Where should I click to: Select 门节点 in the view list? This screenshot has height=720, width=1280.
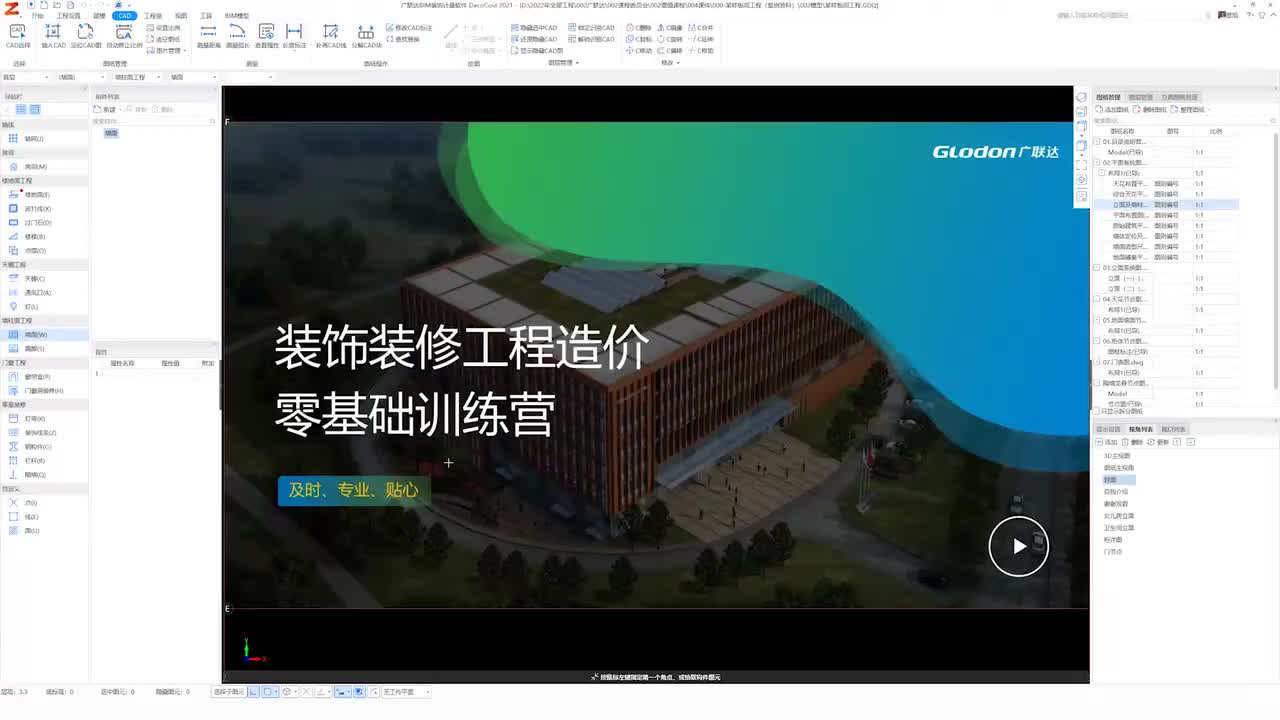coord(1113,552)
